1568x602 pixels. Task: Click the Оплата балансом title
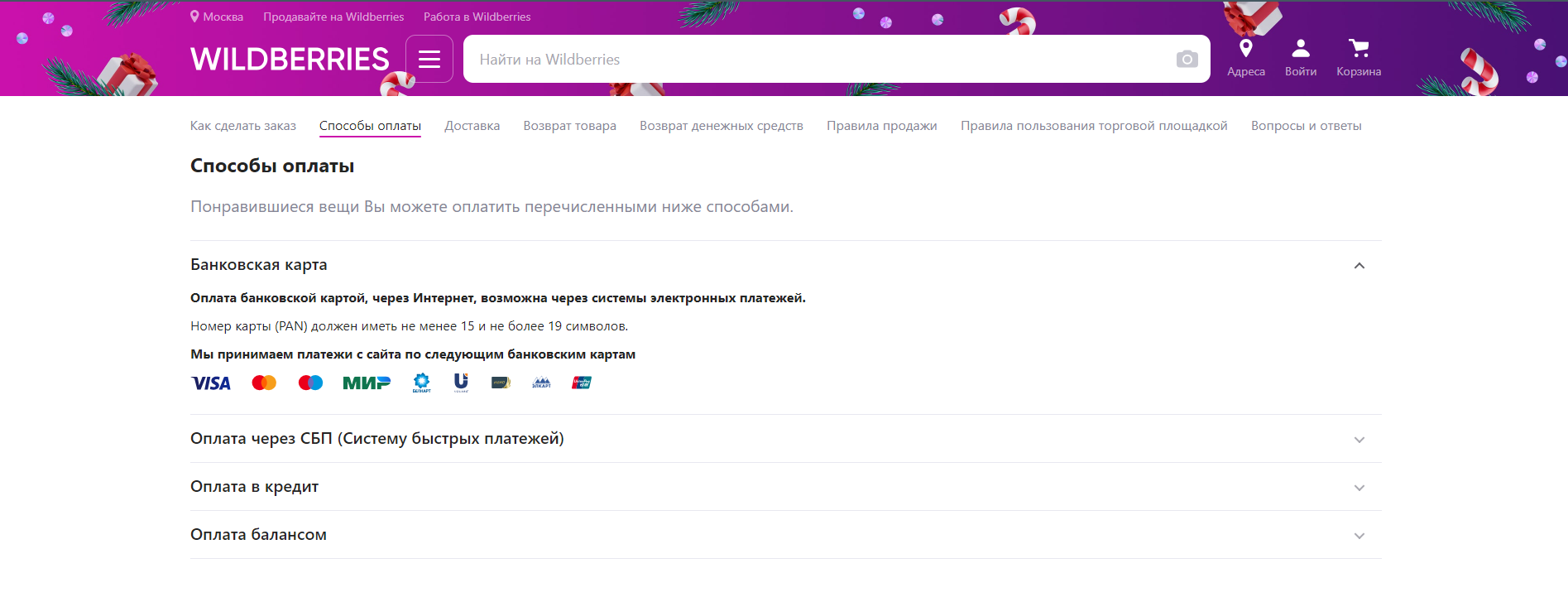pos(258,535)
